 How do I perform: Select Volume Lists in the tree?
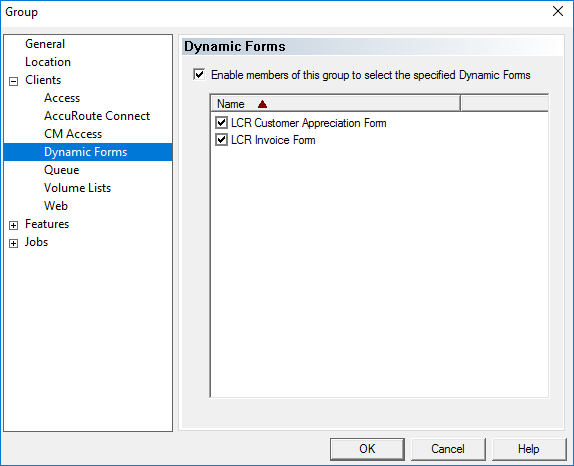point(77,188)
